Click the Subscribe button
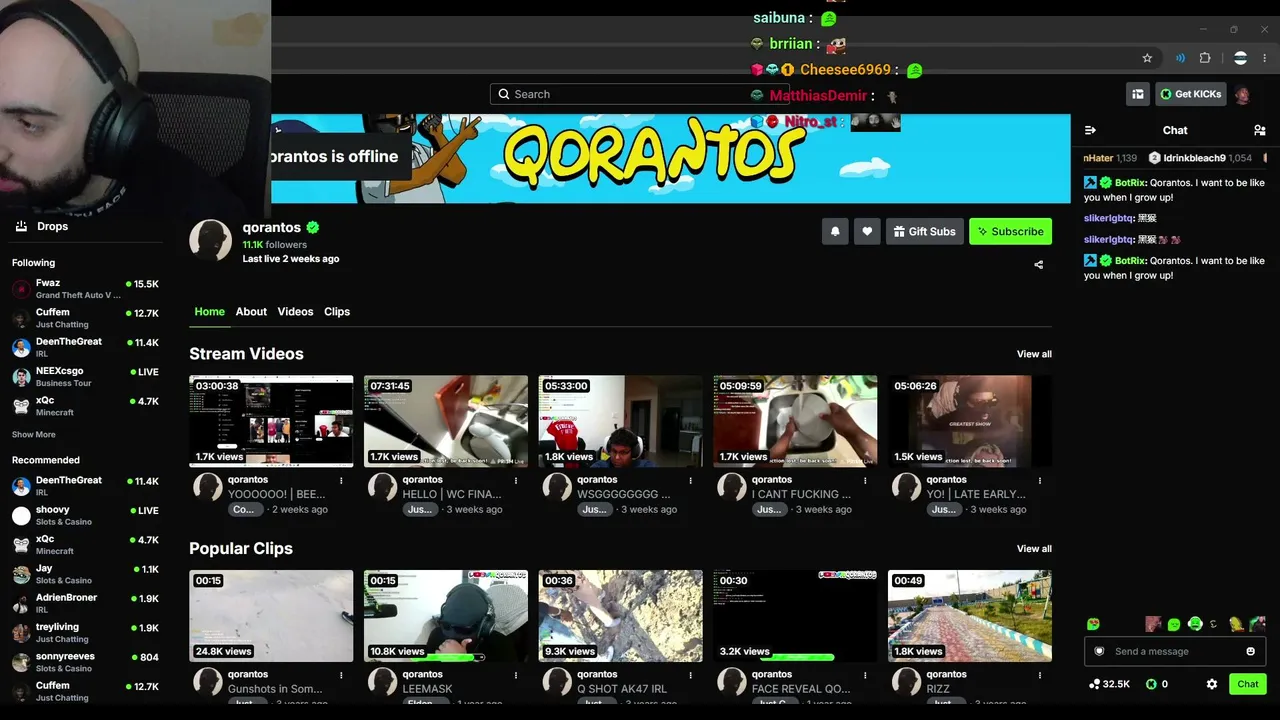 tap(1010, 231)
